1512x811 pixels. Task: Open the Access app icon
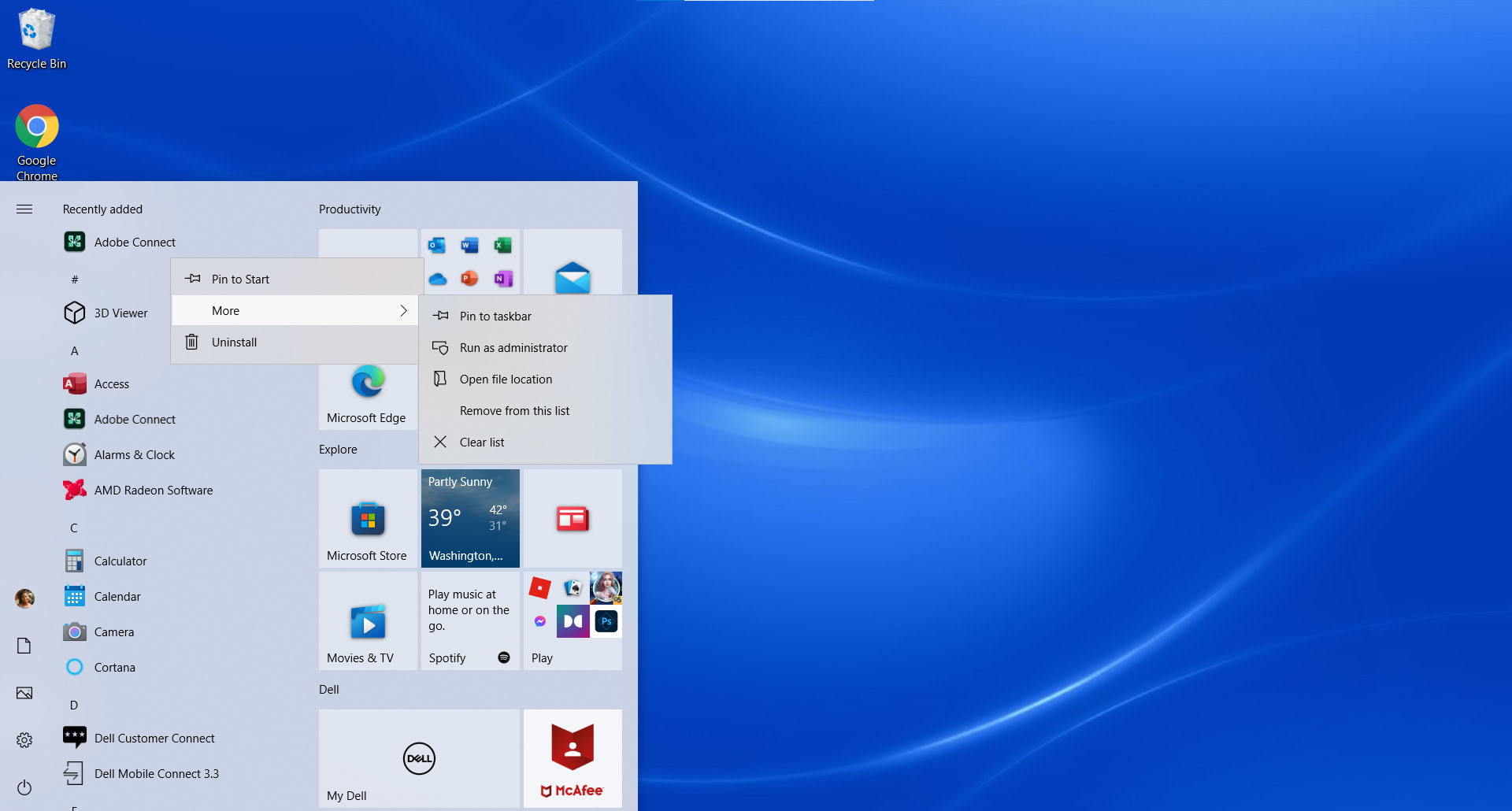75,384
